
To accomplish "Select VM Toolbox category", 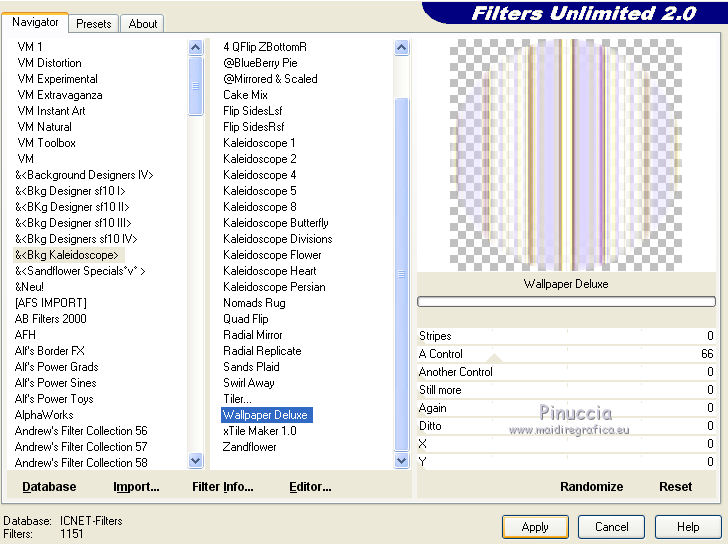I will 46,143.
